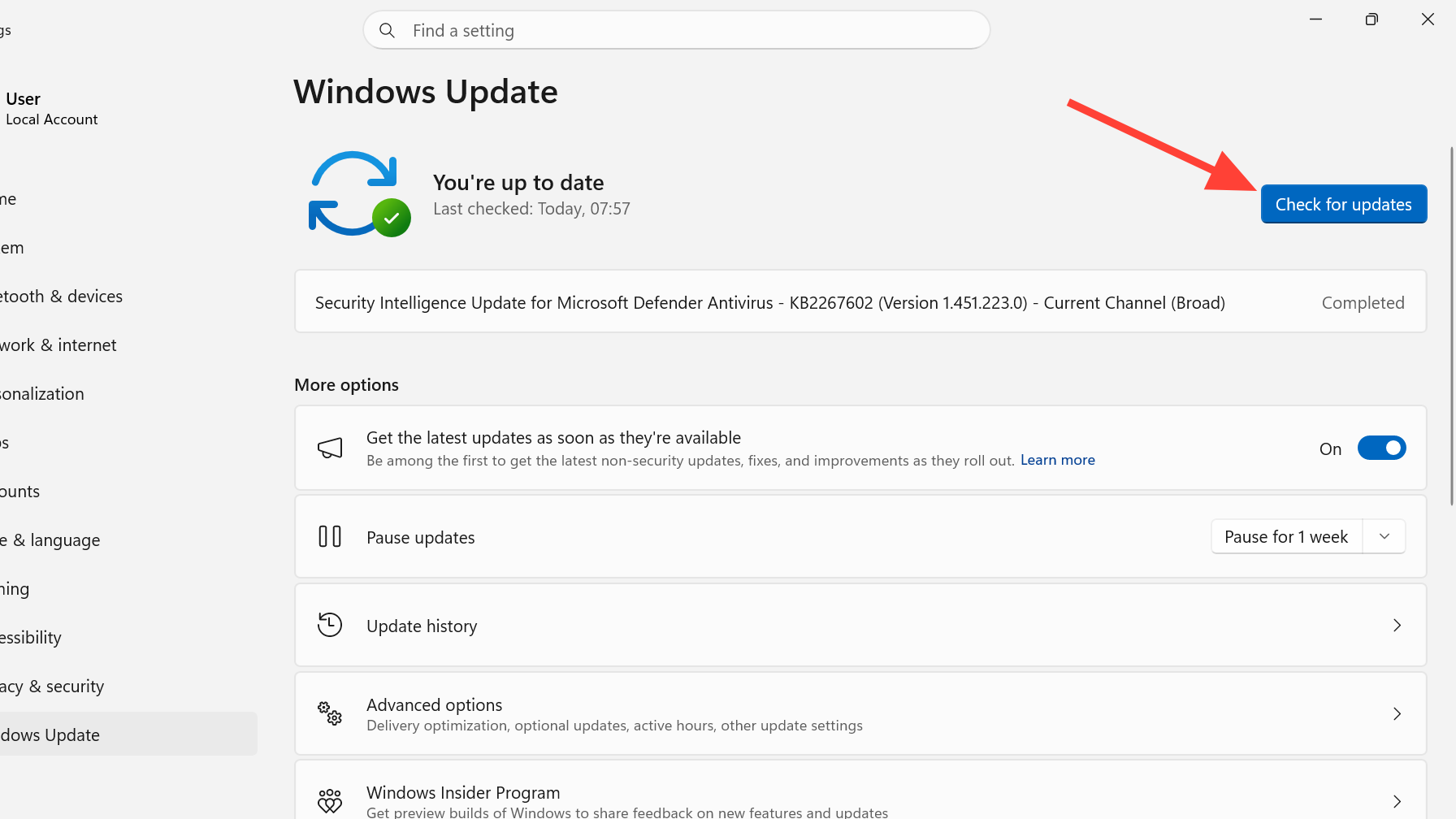The width and height of the screenshot is (1456, 819).
Task: Open the pause duration dropdown arrow
Action: 1384,536
